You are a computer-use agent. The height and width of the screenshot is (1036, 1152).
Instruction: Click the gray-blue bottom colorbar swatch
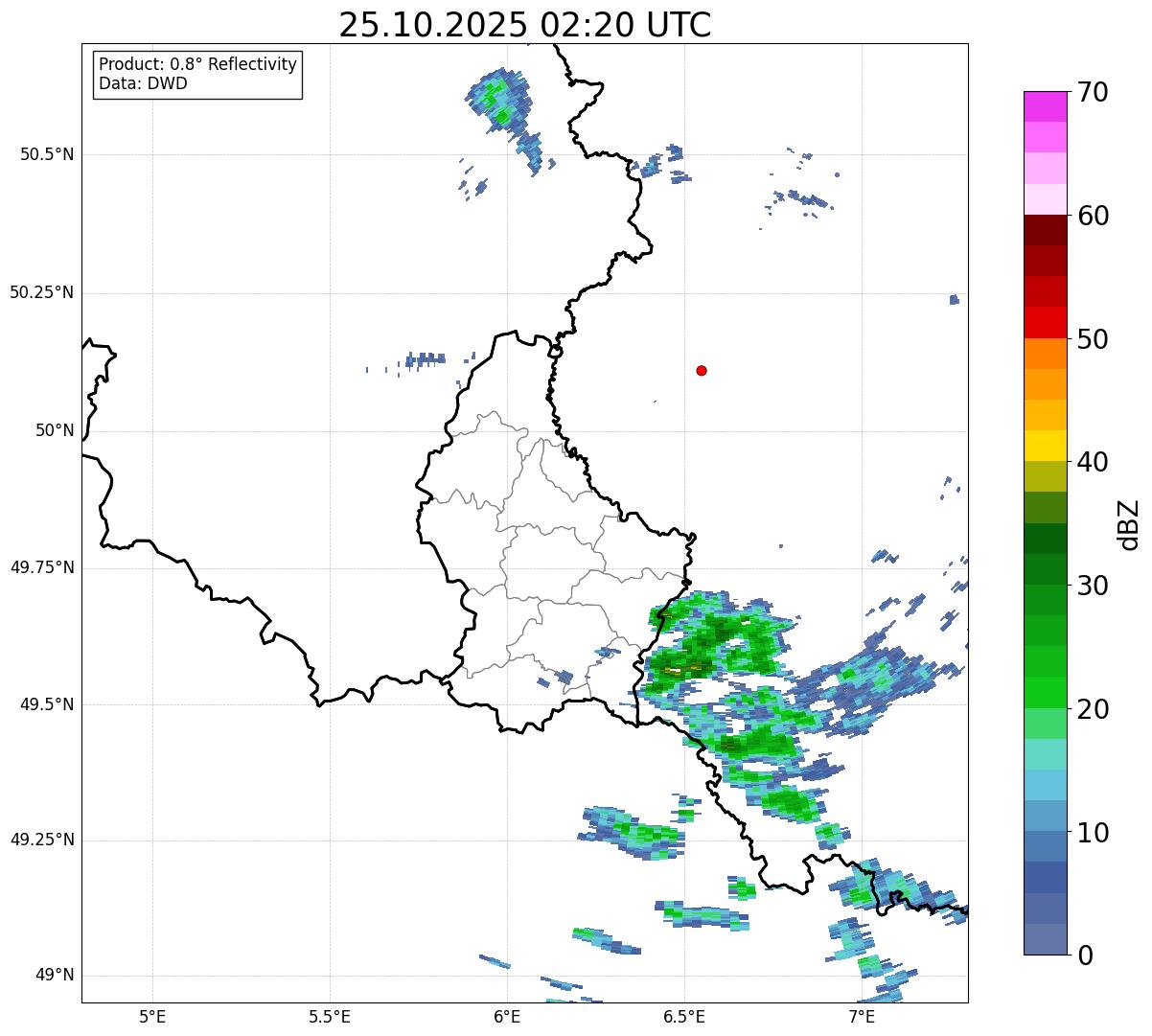[1045, 939]
